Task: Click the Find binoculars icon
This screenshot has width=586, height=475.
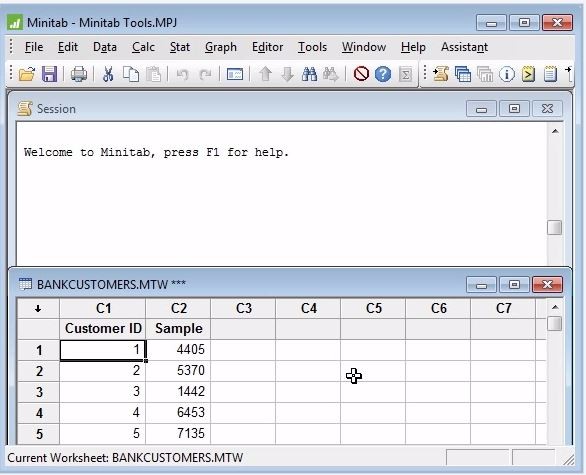Action: (x=309, y=74)
